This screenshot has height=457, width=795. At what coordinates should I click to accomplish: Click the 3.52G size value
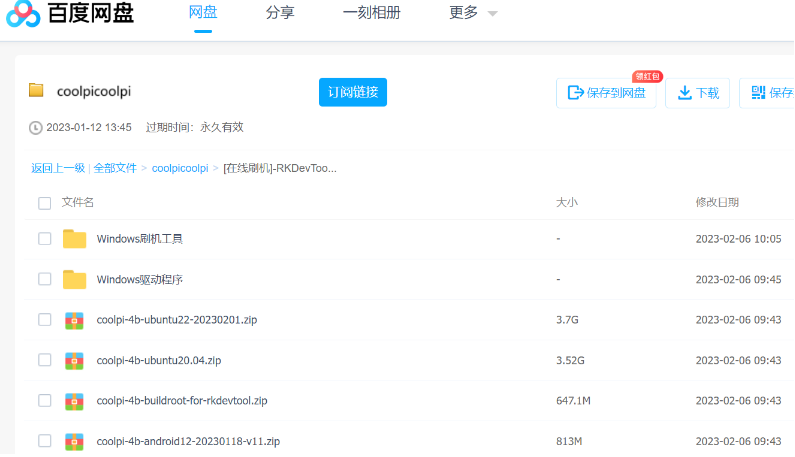pyautogui.click(x=570, y=361)
